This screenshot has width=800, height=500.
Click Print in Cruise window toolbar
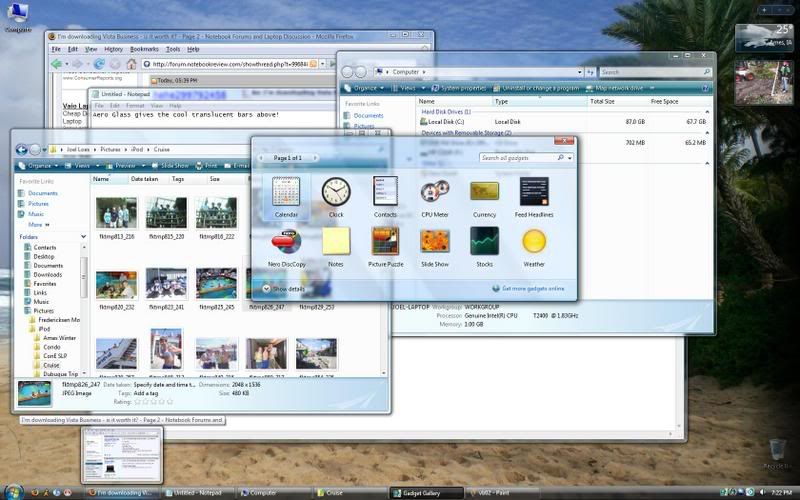coord(207,166)
